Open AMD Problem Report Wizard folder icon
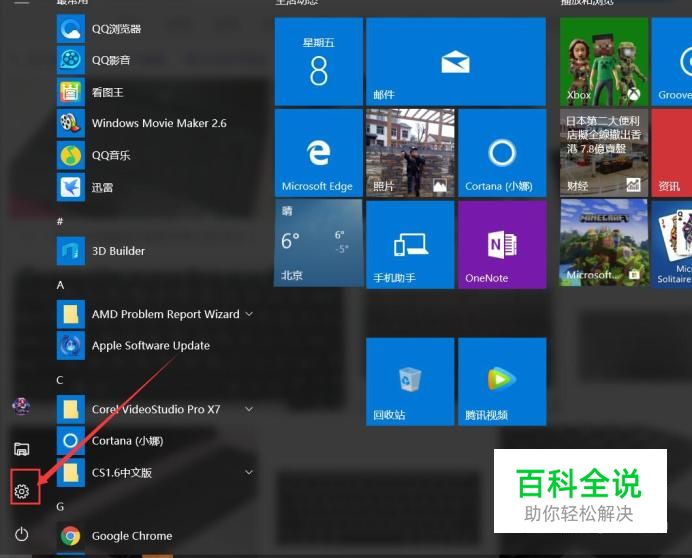Viewport: 692px width, 558px height. coord(71,314)
